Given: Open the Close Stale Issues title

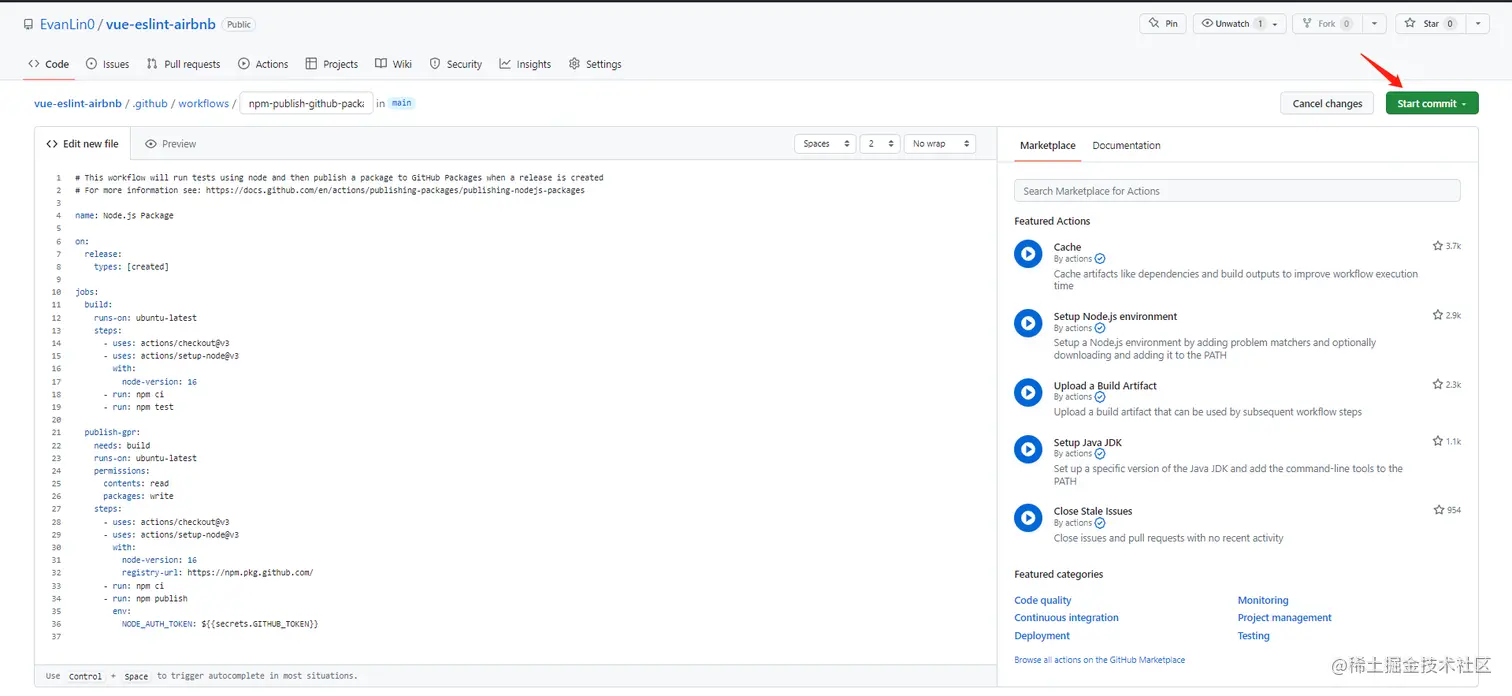Looking at the screenshot, I should 1093,511.
